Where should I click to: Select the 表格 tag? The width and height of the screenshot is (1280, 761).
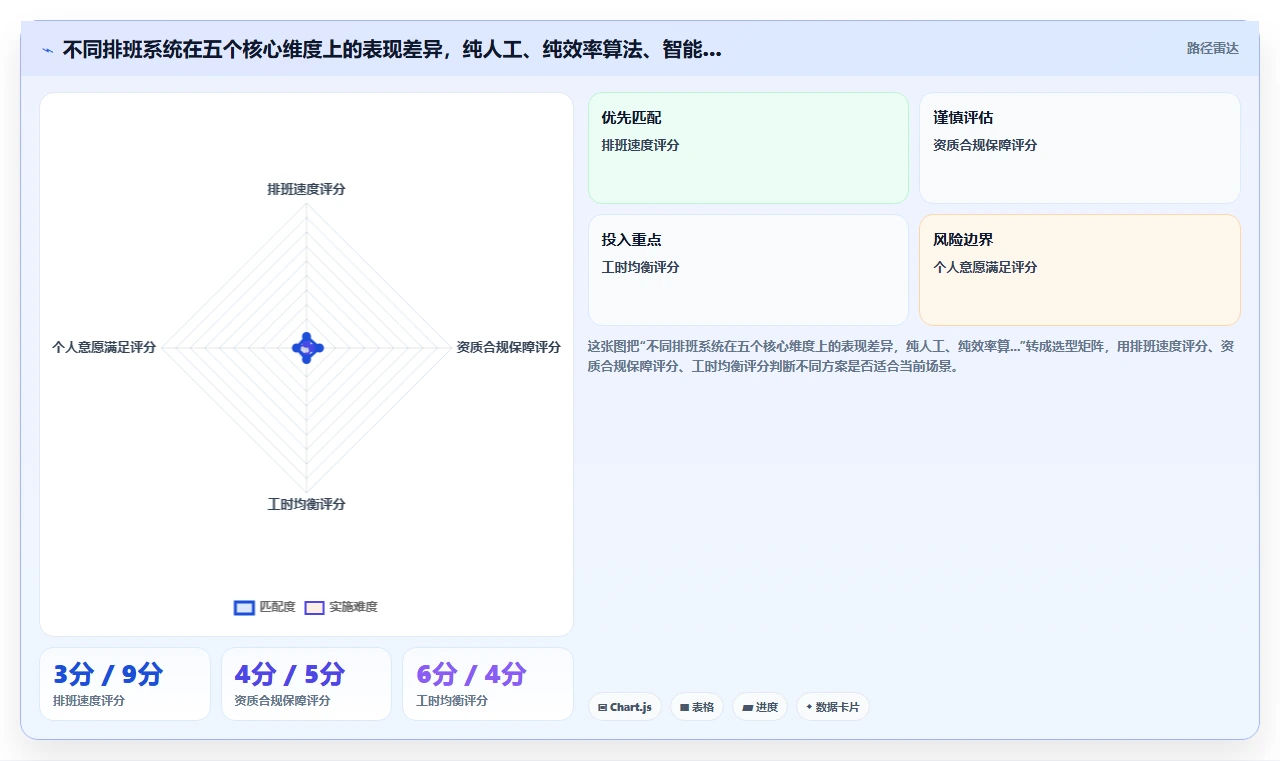pos(697,707)
